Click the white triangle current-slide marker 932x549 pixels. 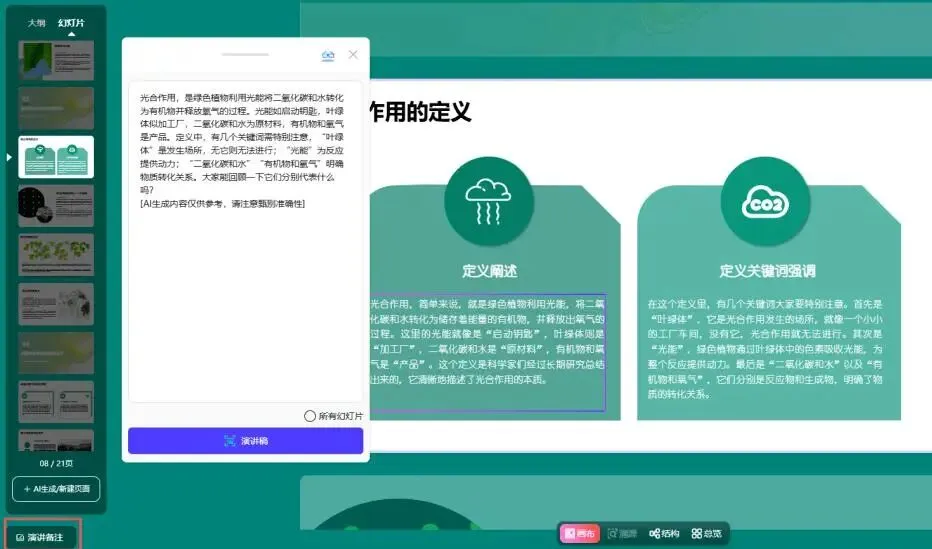point(9,157)
